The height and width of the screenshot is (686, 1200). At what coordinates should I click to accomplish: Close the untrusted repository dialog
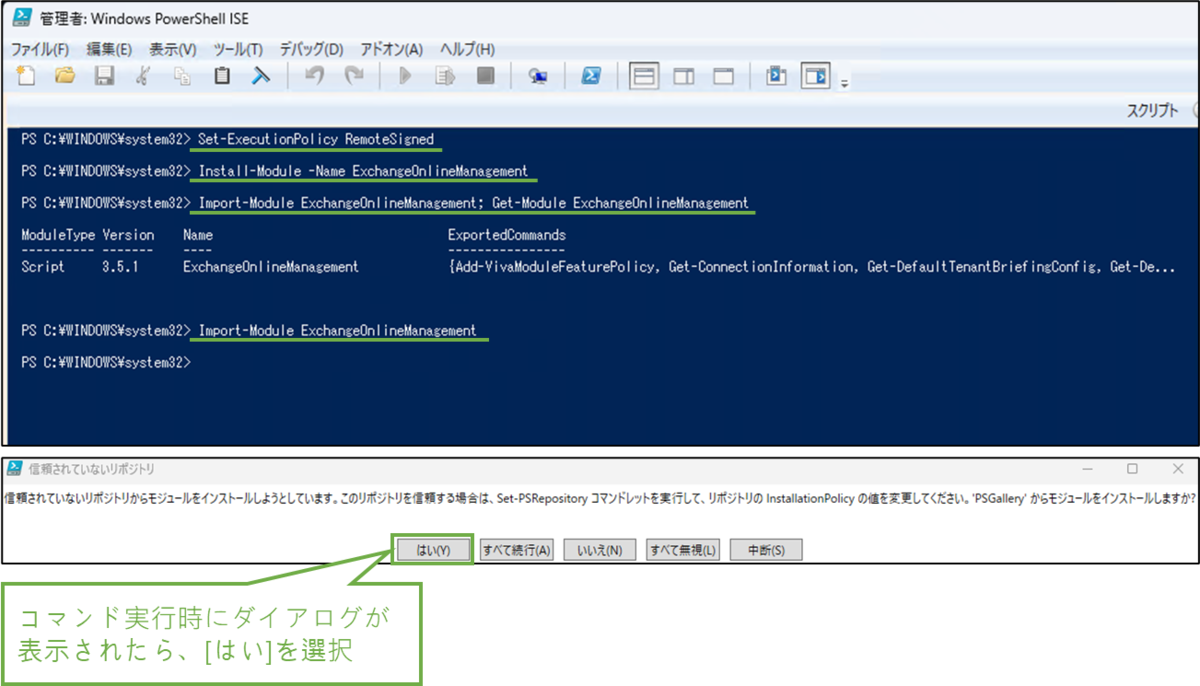pos(1177,469)
